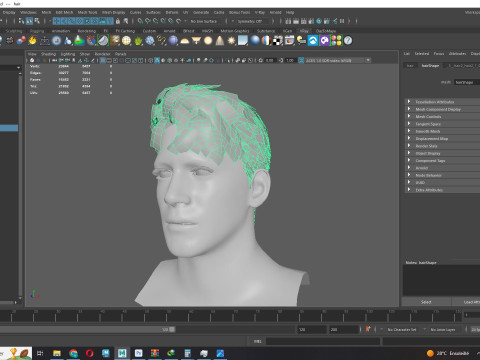Click the green plant shelf icon
480x360 pixels.
point(138,41)
